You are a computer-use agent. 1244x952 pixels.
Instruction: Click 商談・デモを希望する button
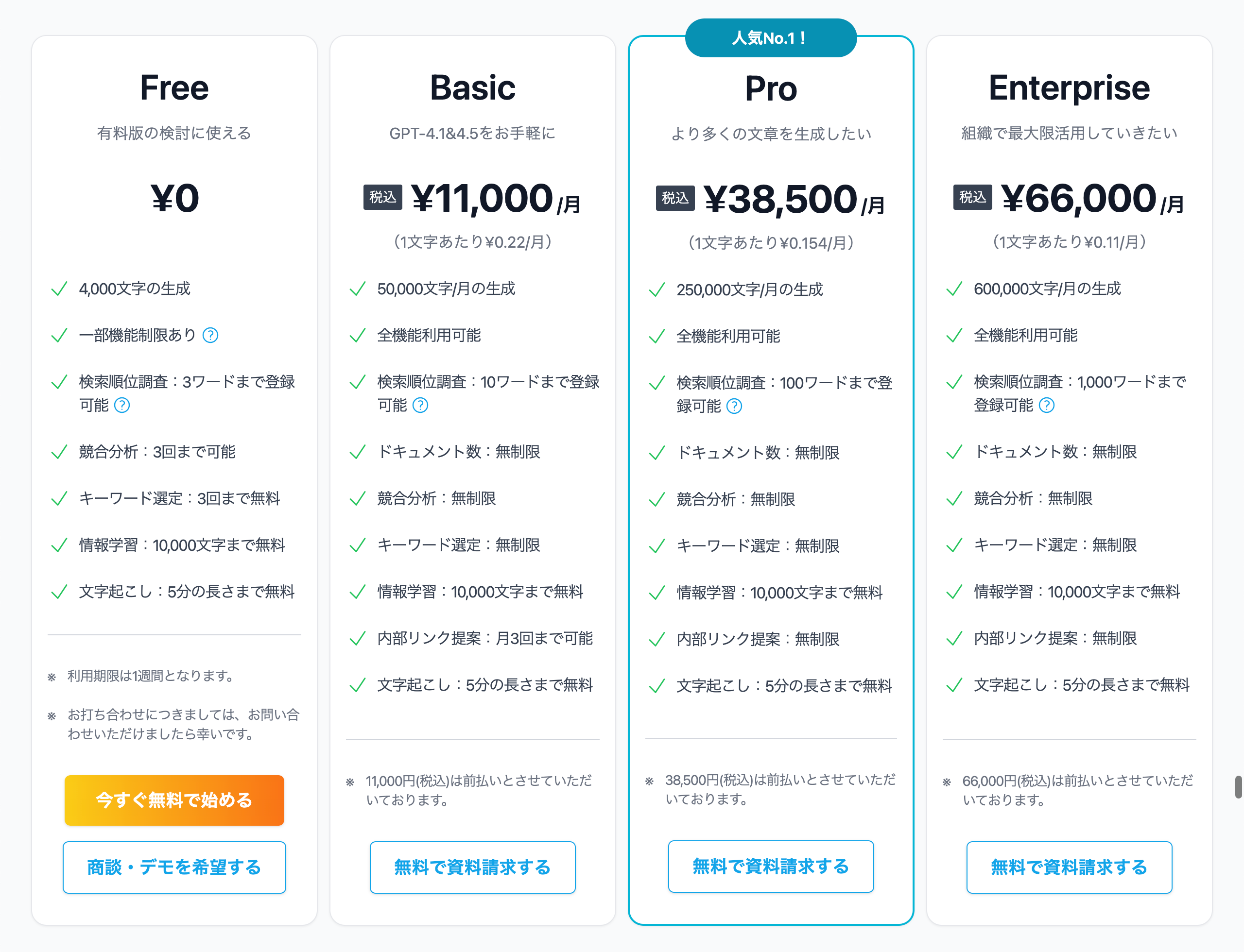point(174,867)
